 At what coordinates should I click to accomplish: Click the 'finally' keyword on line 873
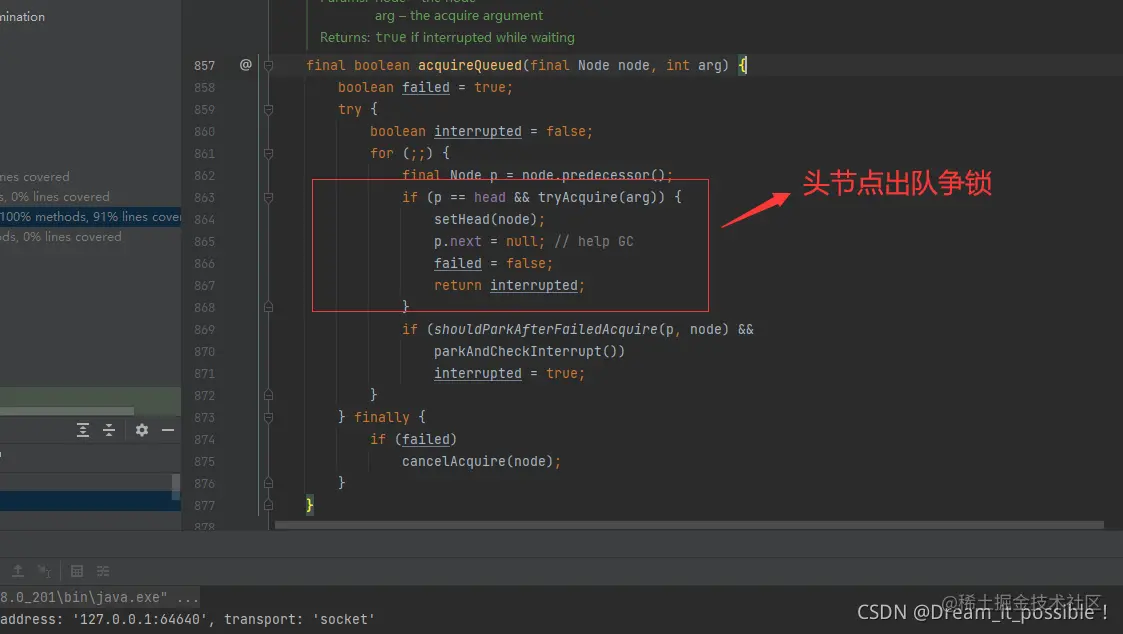click(x=382, y=418)
